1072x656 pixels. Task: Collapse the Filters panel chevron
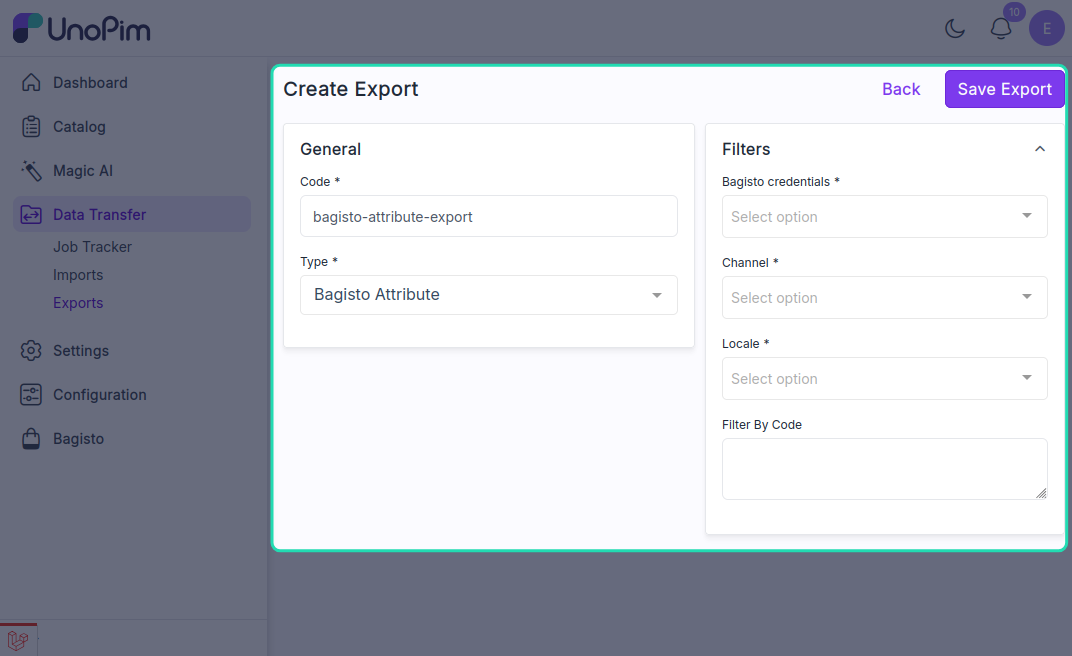click(x=1040, y=149)
